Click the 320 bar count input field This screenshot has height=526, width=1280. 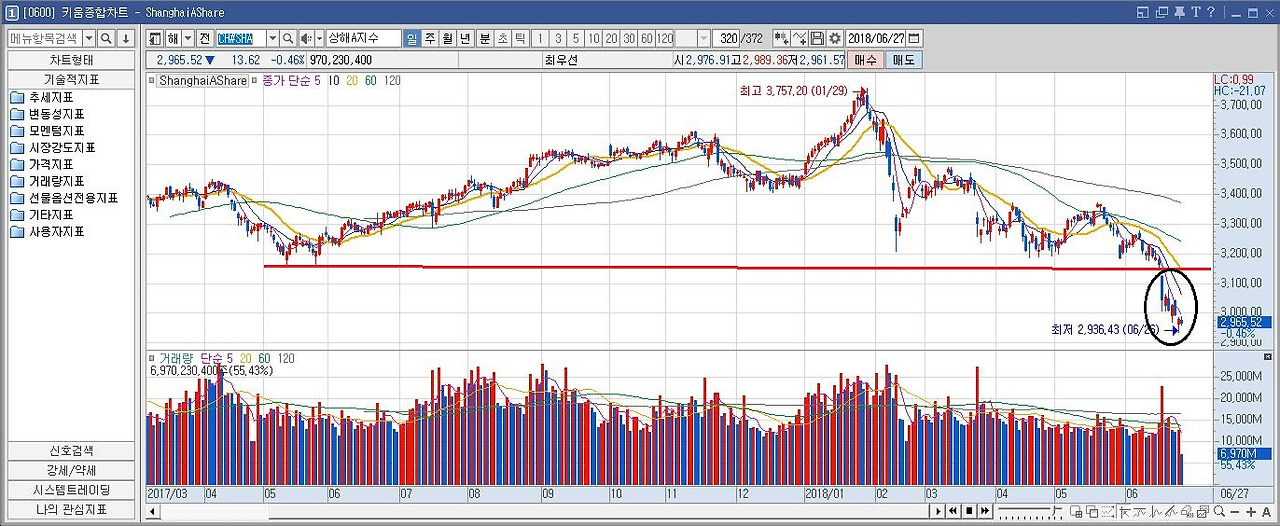tap(726, 38)
